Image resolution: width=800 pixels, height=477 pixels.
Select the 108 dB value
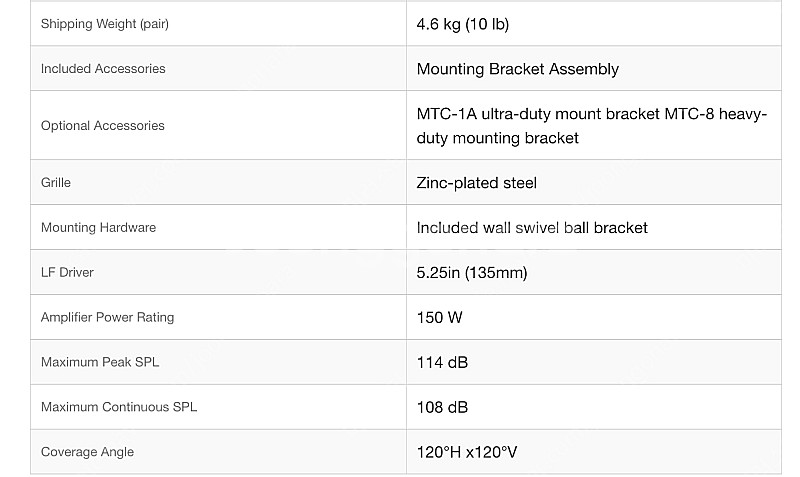(x=442, y=407)
